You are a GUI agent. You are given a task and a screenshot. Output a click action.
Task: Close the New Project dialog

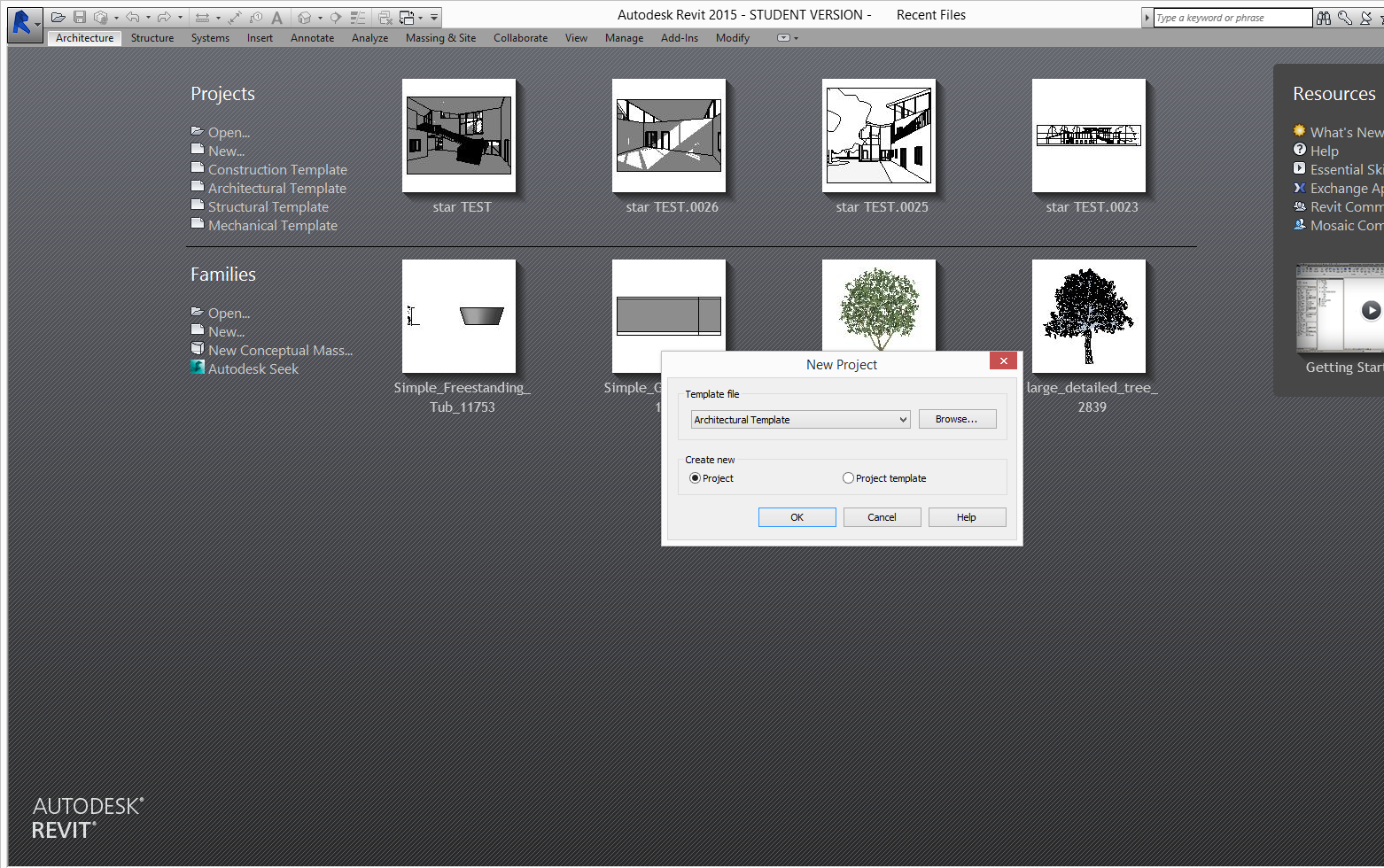(x=1003, y=360)
